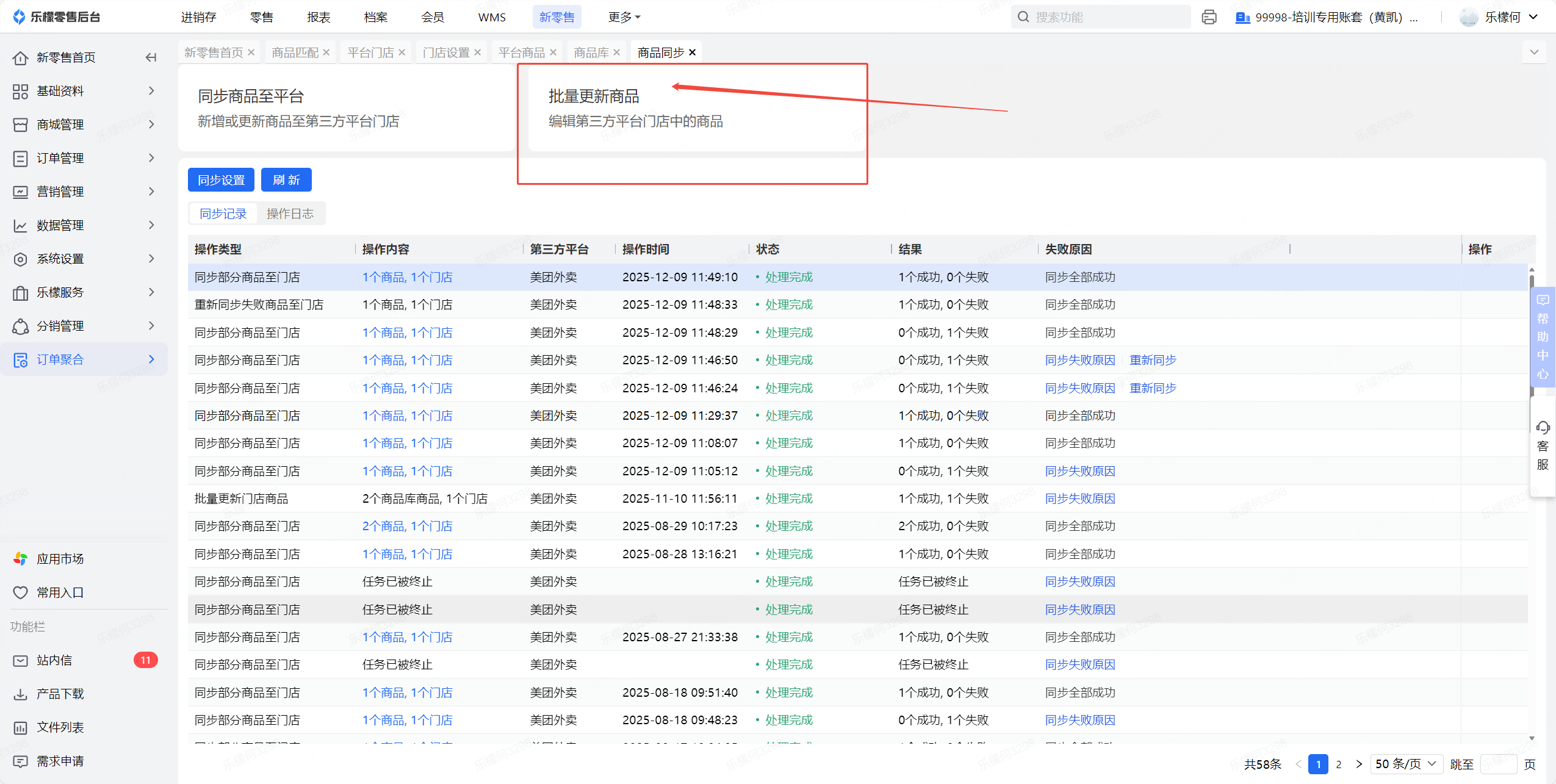
Task: Click the printer icon in top bar
Action: [x=1209, y=17]
